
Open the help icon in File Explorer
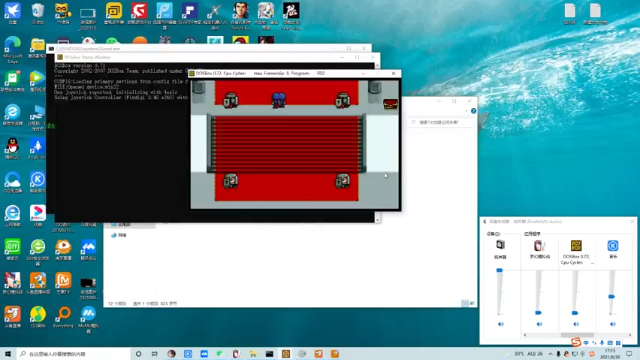tap(473, 111)
